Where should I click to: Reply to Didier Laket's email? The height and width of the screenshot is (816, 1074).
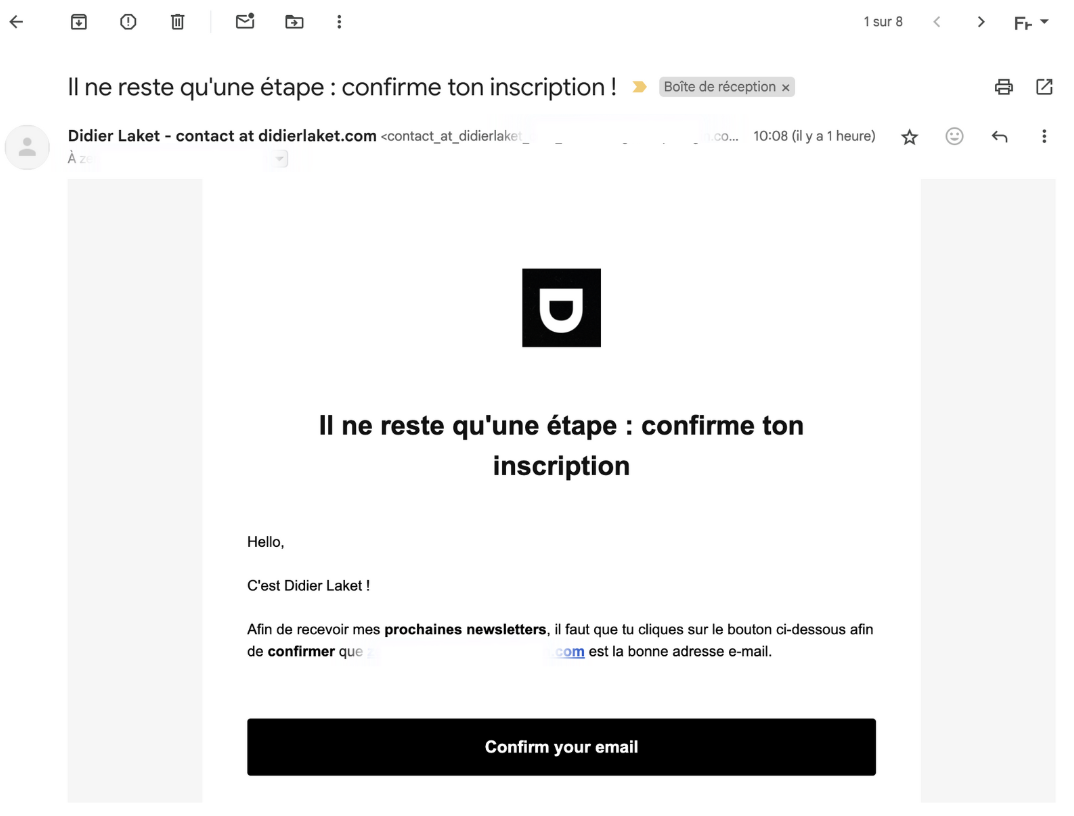[999, 136]
